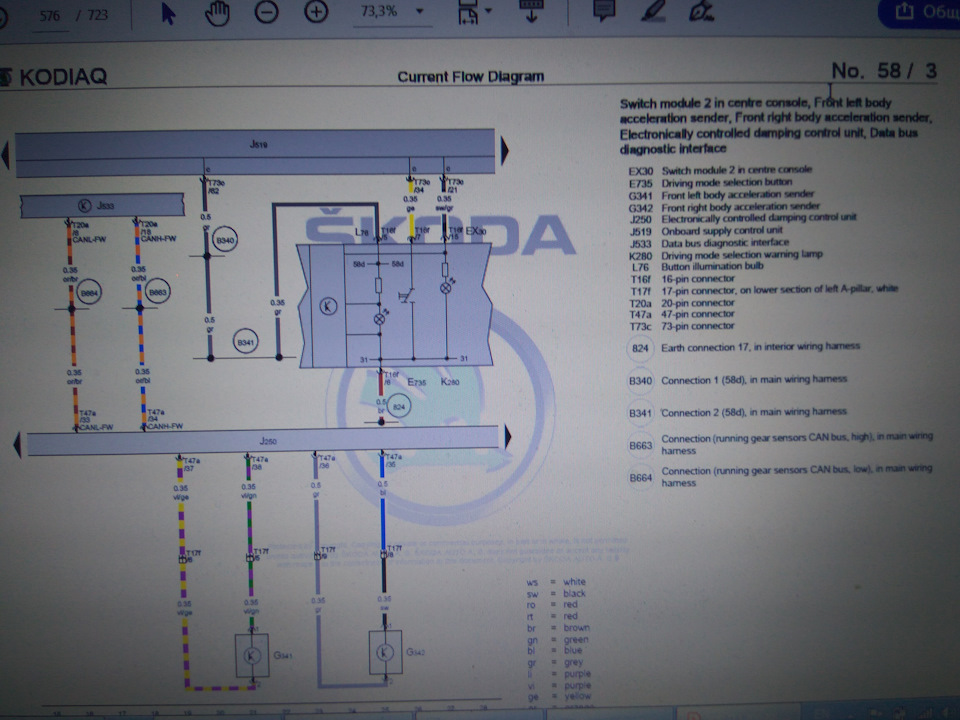Click the page number field showing 576
The width and height of the screenshot is (960, 720).
coord(50,16)
